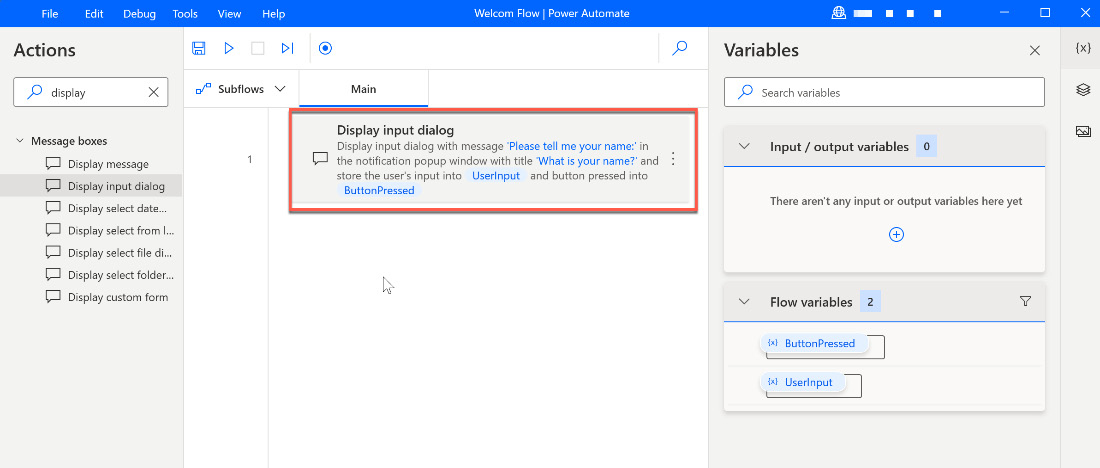Viewport: 1100px width, 468px height.
Task: Open the File menu
Action: (50, 13)
